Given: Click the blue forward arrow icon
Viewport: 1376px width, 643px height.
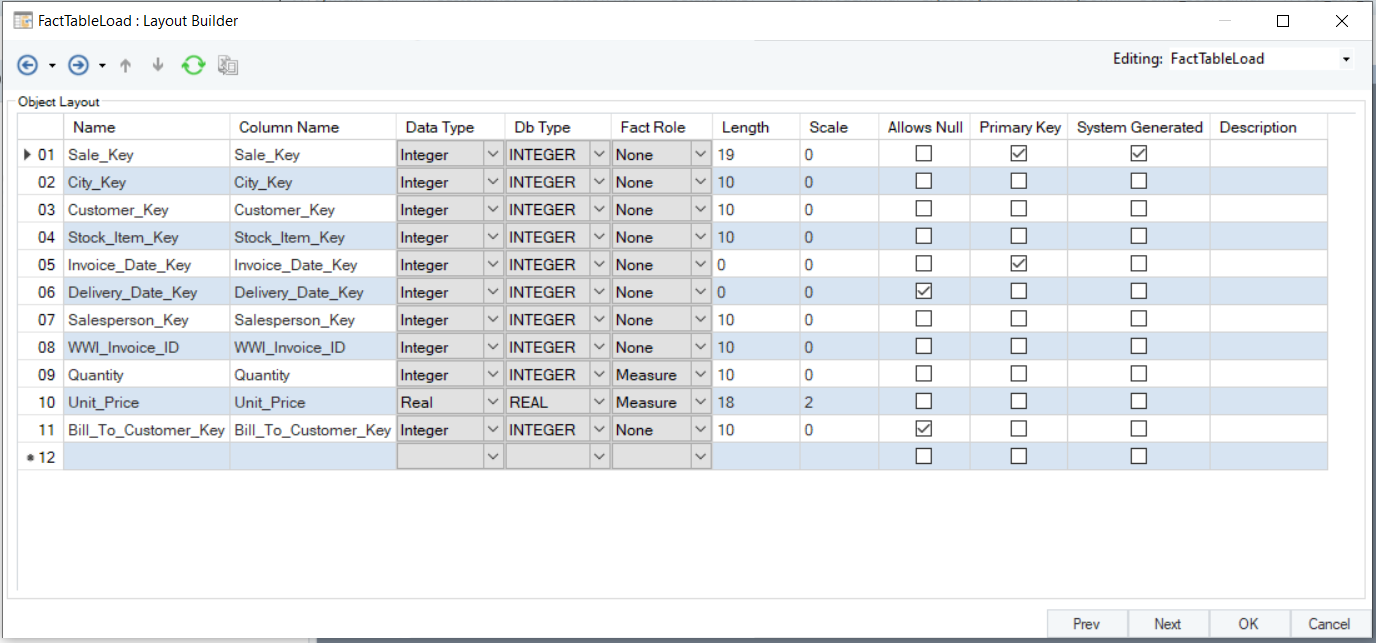Looking at the screenshot, I should click(x=78, y=66).
